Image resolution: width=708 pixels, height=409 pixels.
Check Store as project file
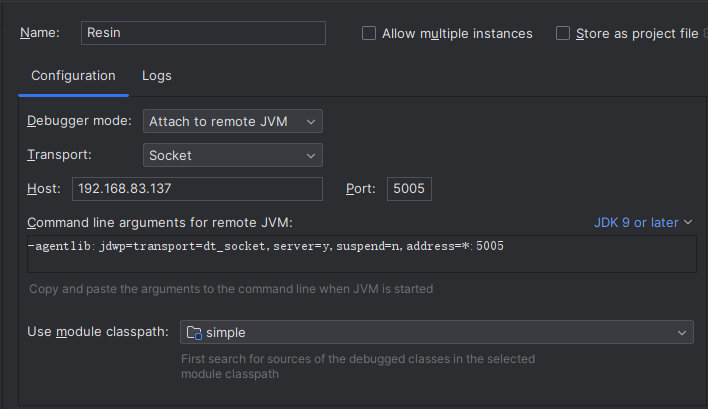tap(563, 33)
